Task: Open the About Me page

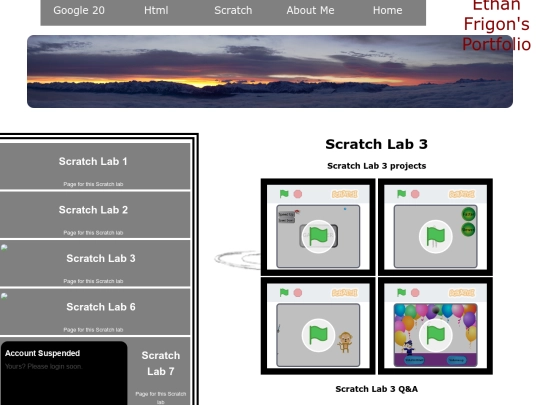Action: click(x=310, y=10)
